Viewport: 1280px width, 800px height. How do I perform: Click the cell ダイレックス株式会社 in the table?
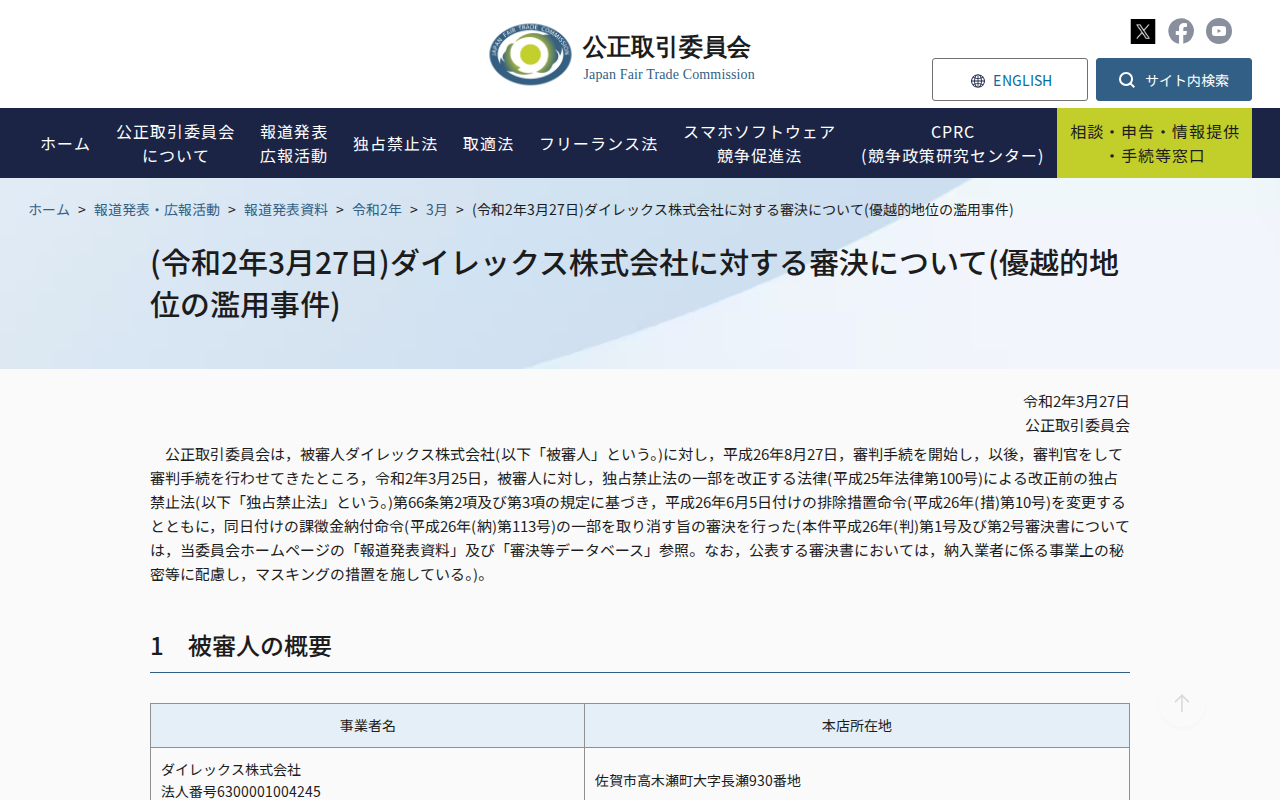[231, 770]
